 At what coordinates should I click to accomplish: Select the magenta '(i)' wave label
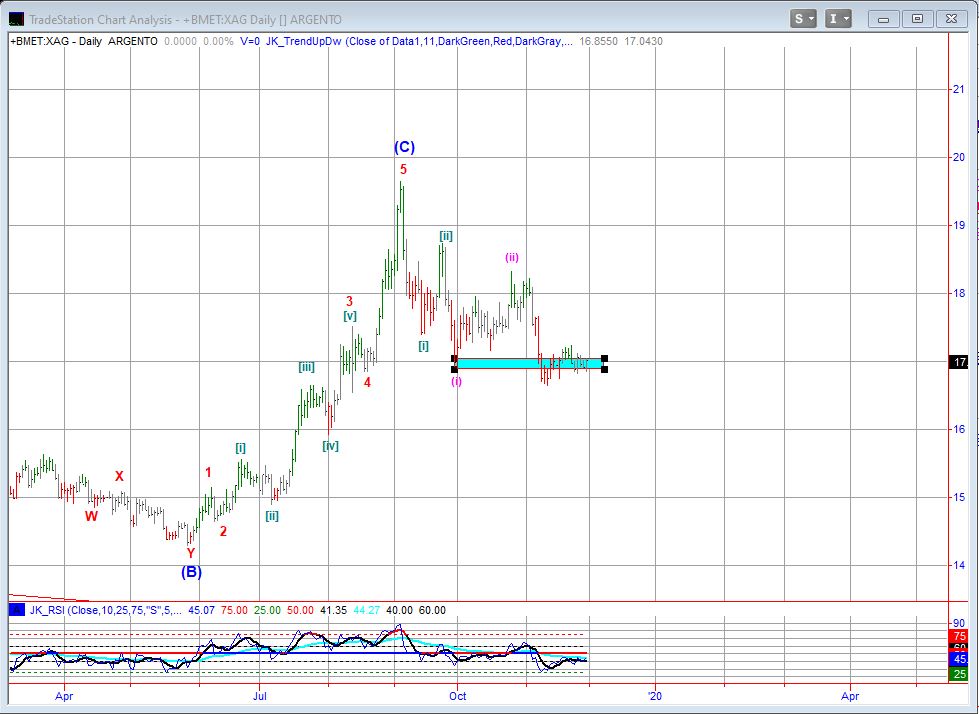pos(456,381)
